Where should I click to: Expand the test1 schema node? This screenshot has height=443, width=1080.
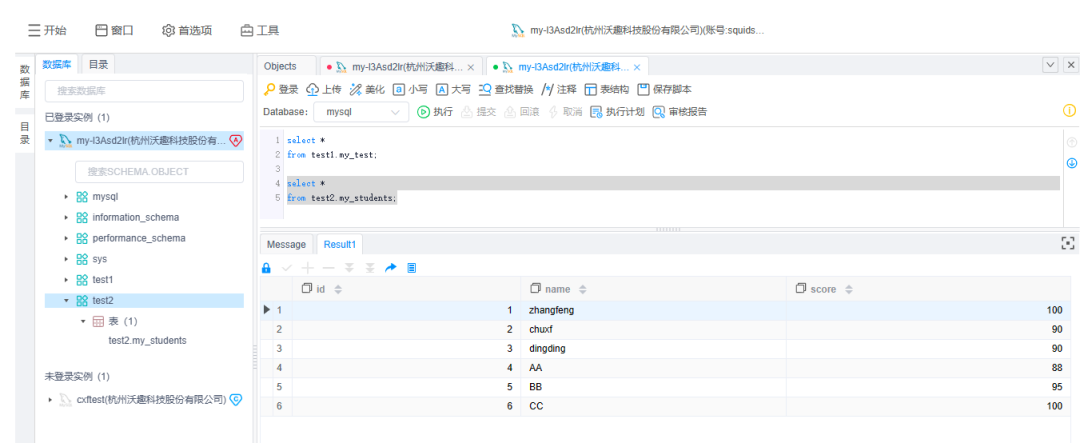(66, 280)
